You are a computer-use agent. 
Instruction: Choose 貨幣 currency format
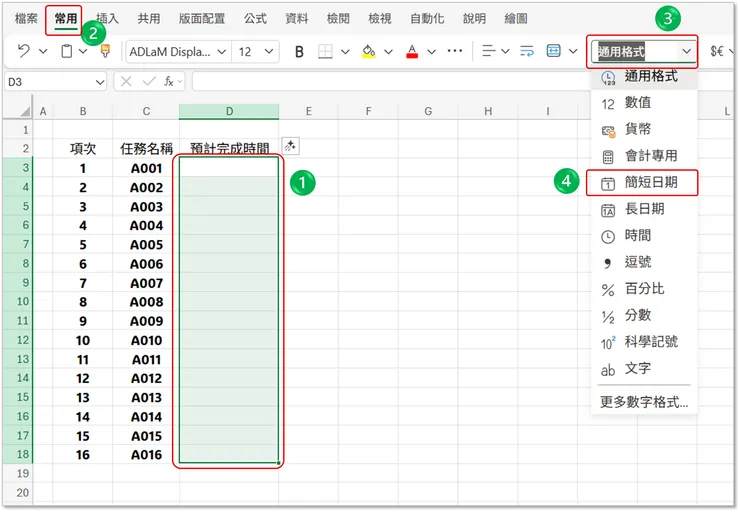tap(644, 129)
